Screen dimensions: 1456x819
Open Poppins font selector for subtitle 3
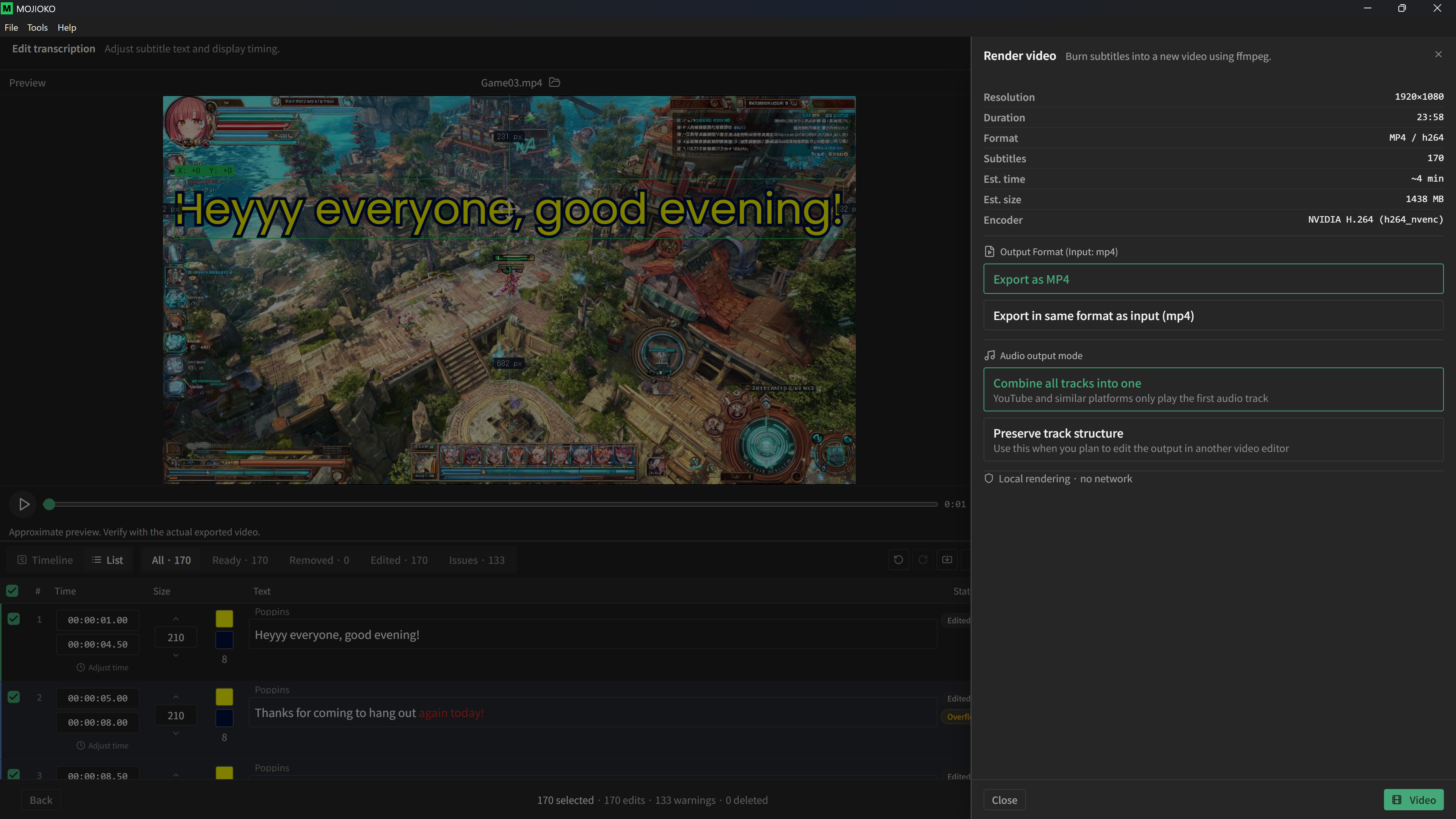click(x=272, y=767)
